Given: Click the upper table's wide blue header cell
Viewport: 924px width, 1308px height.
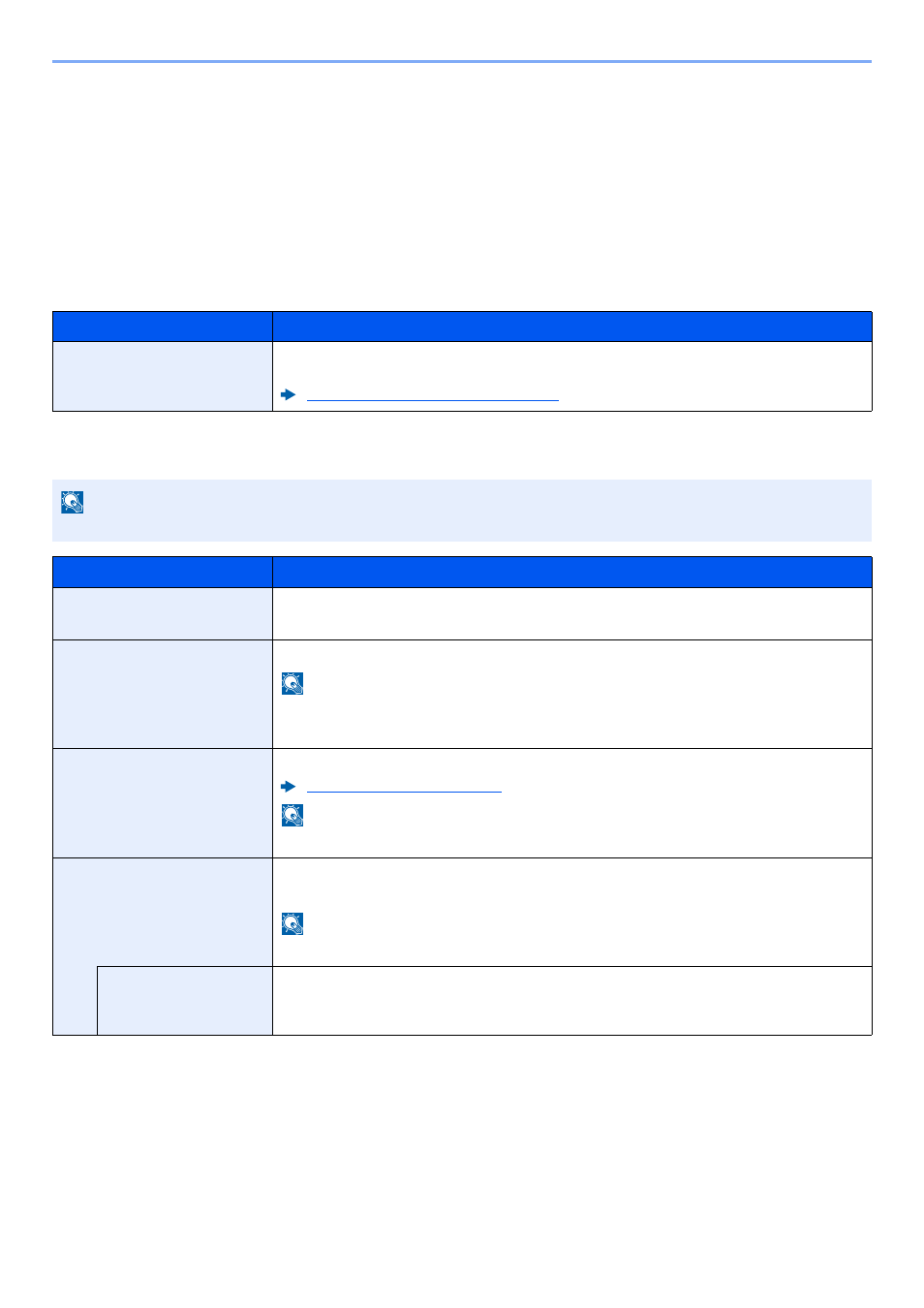Looking at the screenshot, I should (x=572, y=327).
